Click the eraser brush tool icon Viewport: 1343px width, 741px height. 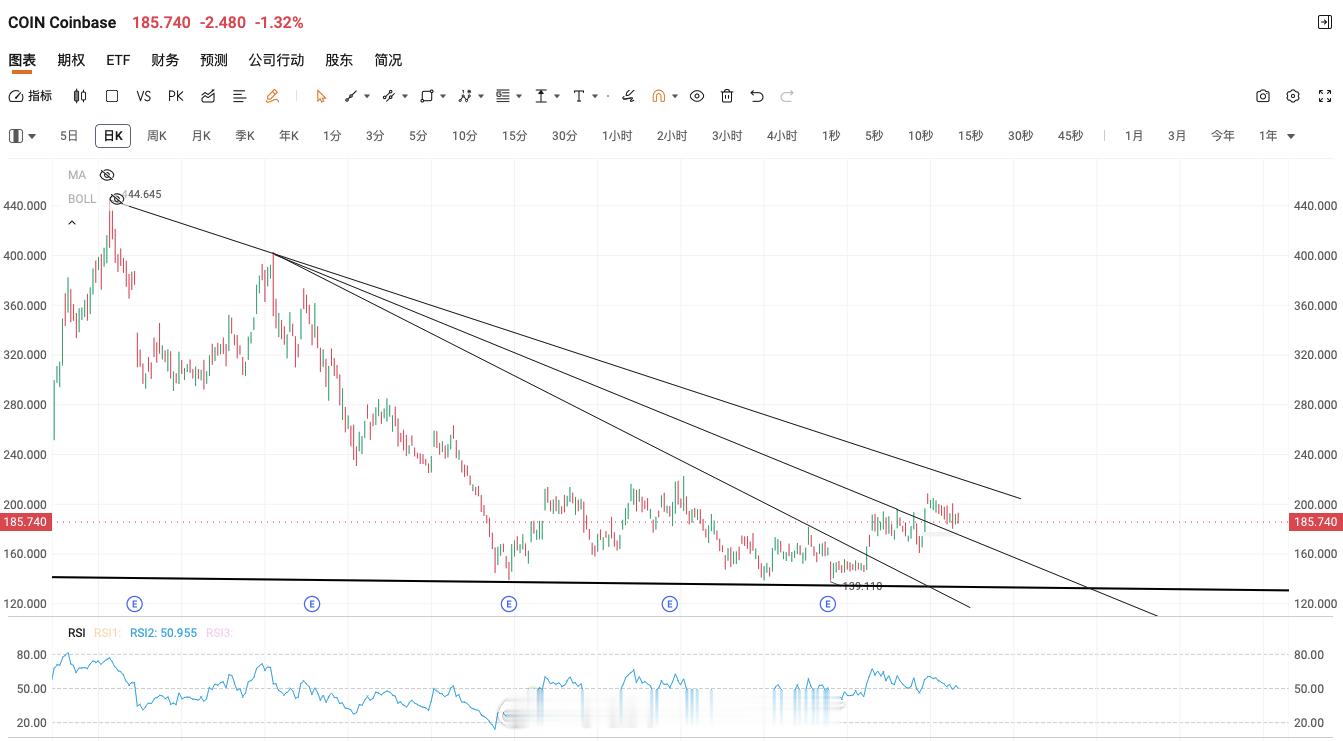pyautogui.click(x=628, y=96)
